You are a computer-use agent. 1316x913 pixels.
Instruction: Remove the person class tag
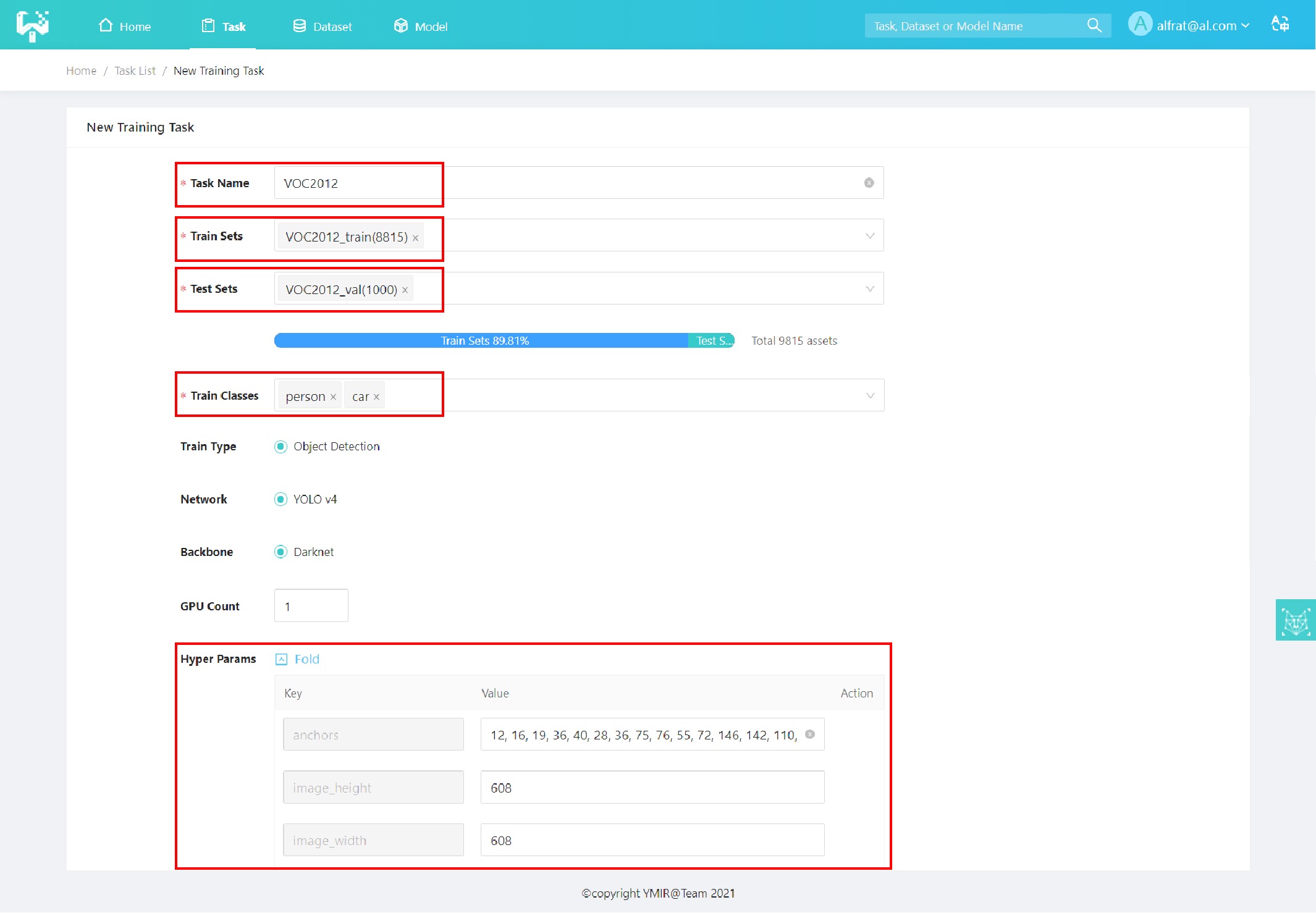pyautogui.click(x=333, y=397)
